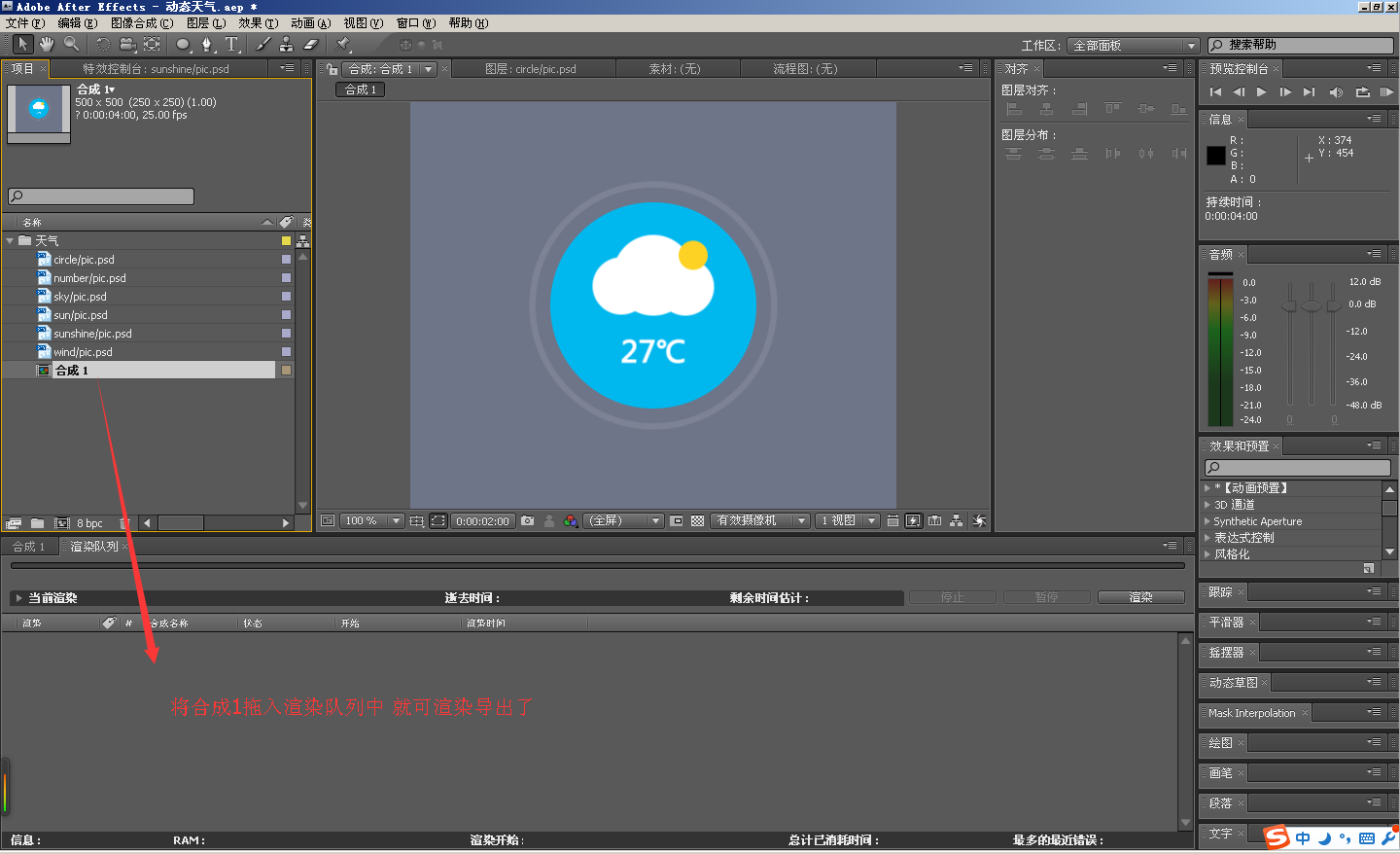
Task: Click the 合成 1 breadcrumb button
Action: (x=361, y=89)
